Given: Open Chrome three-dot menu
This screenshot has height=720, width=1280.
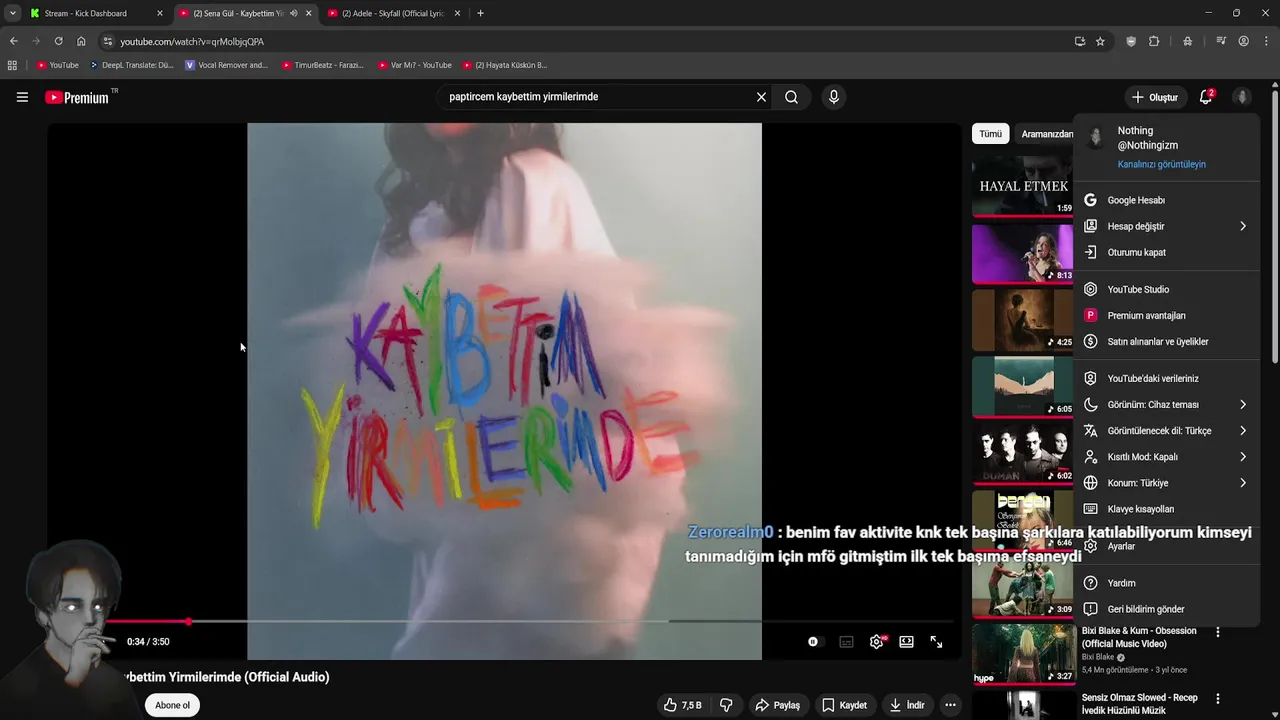Looking at the screenshot, I should tap(1267, 41).
